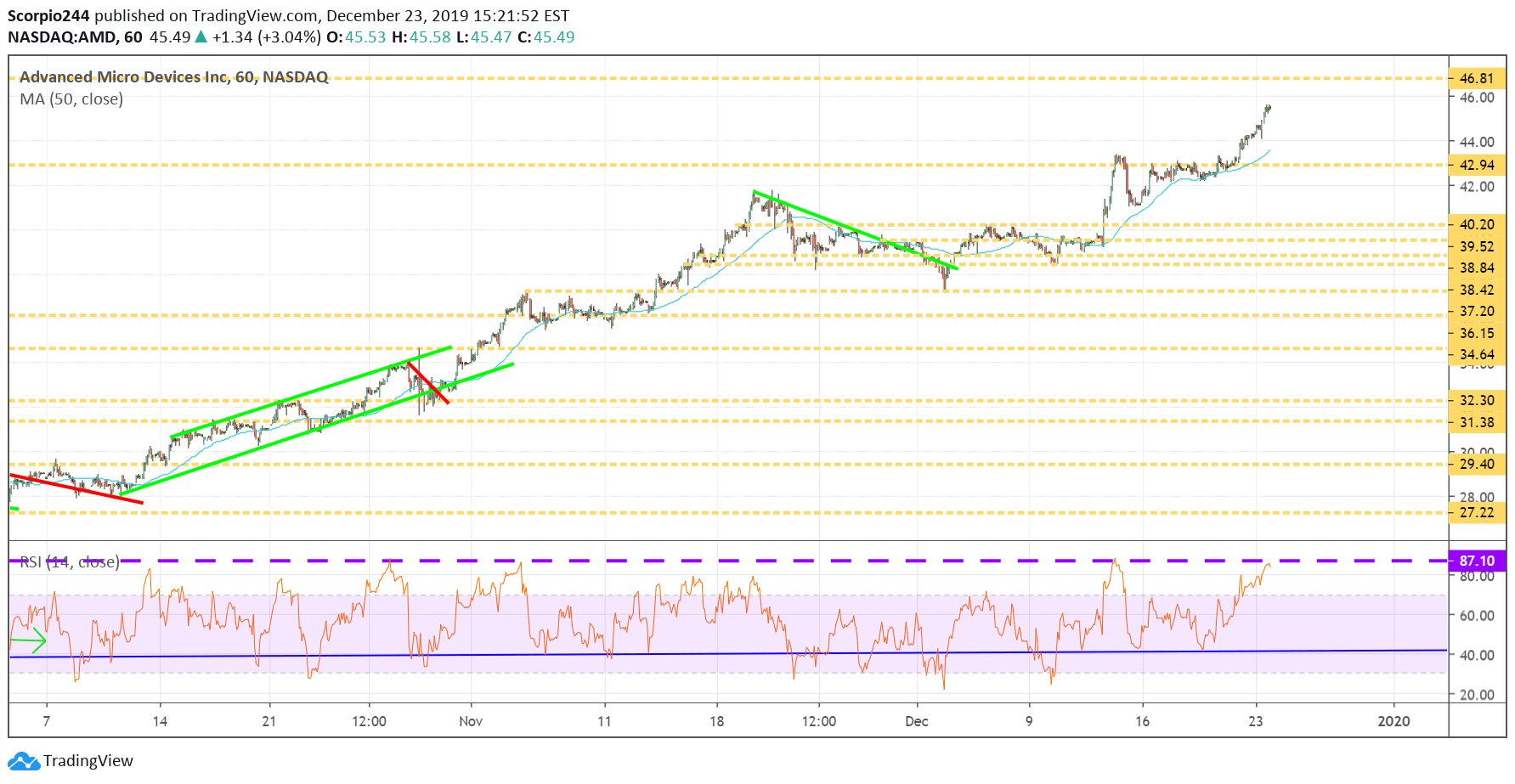Click the '16' date label on the time axis
Image resolution: width=1515 pixels, height=784 pixels.
(1143, 721)
